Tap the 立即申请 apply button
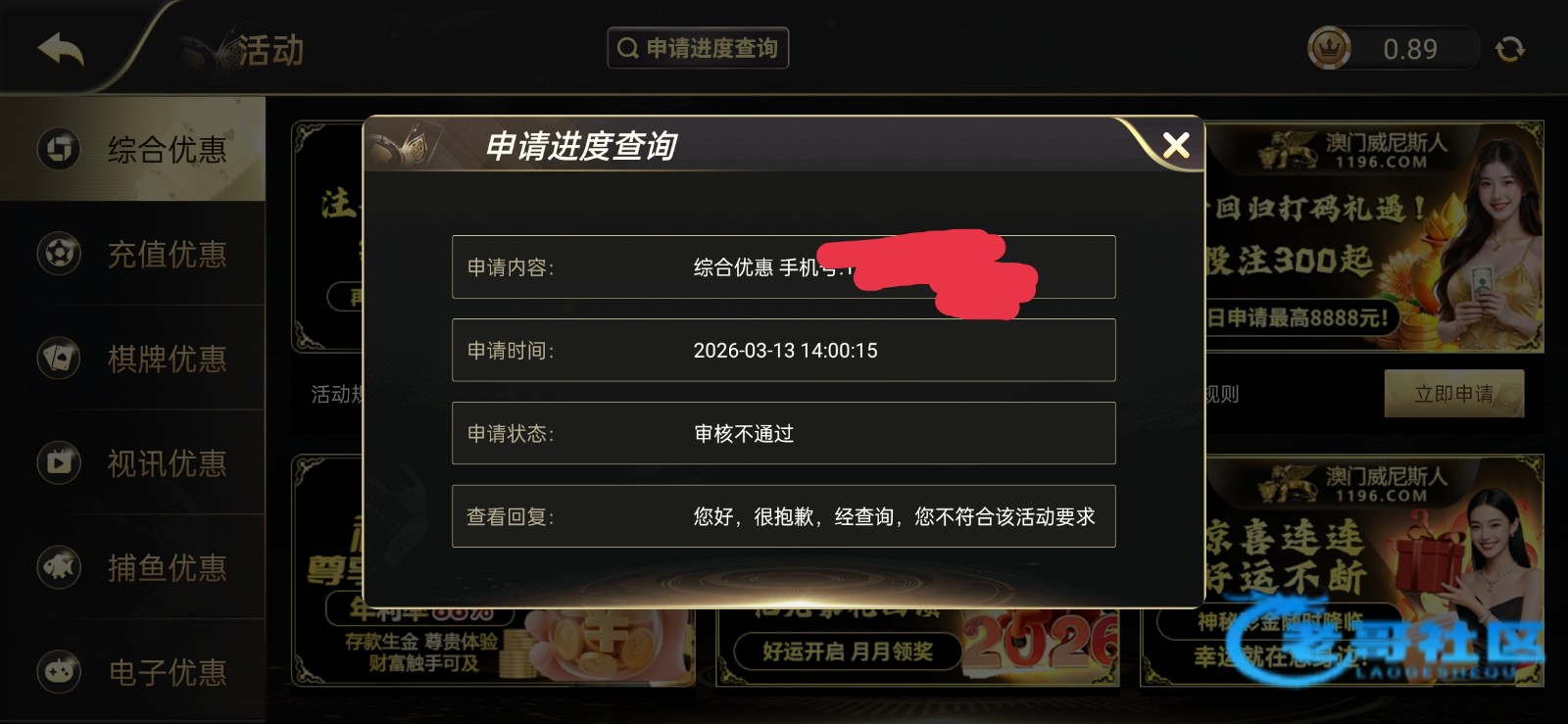1568x724 pixels. click(x=1454, y=394)
